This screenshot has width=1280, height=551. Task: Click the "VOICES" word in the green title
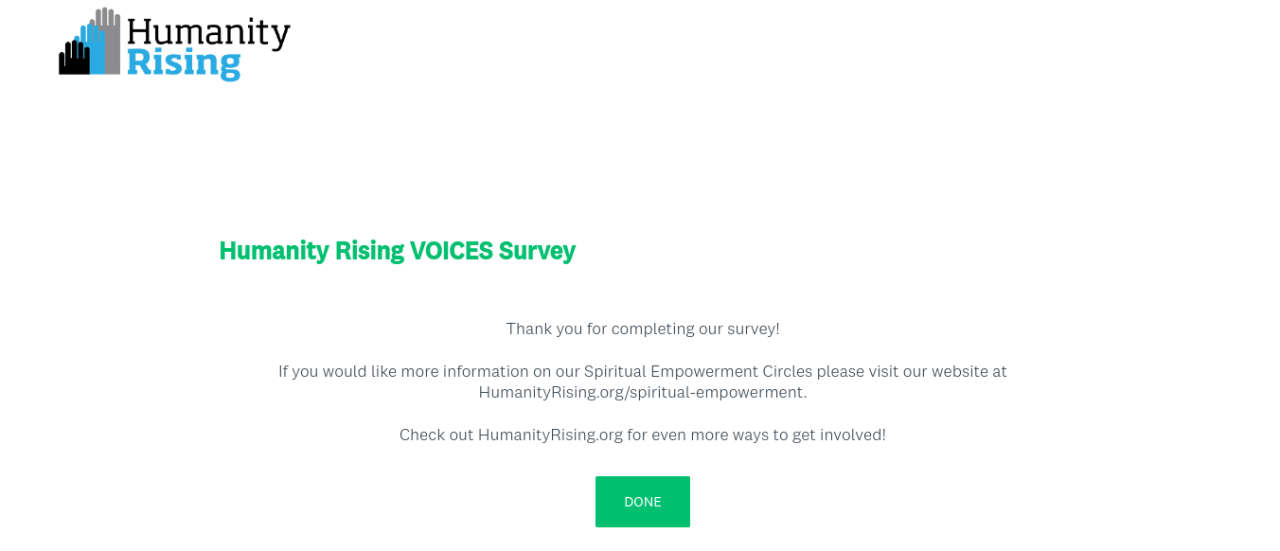point(451,250)
